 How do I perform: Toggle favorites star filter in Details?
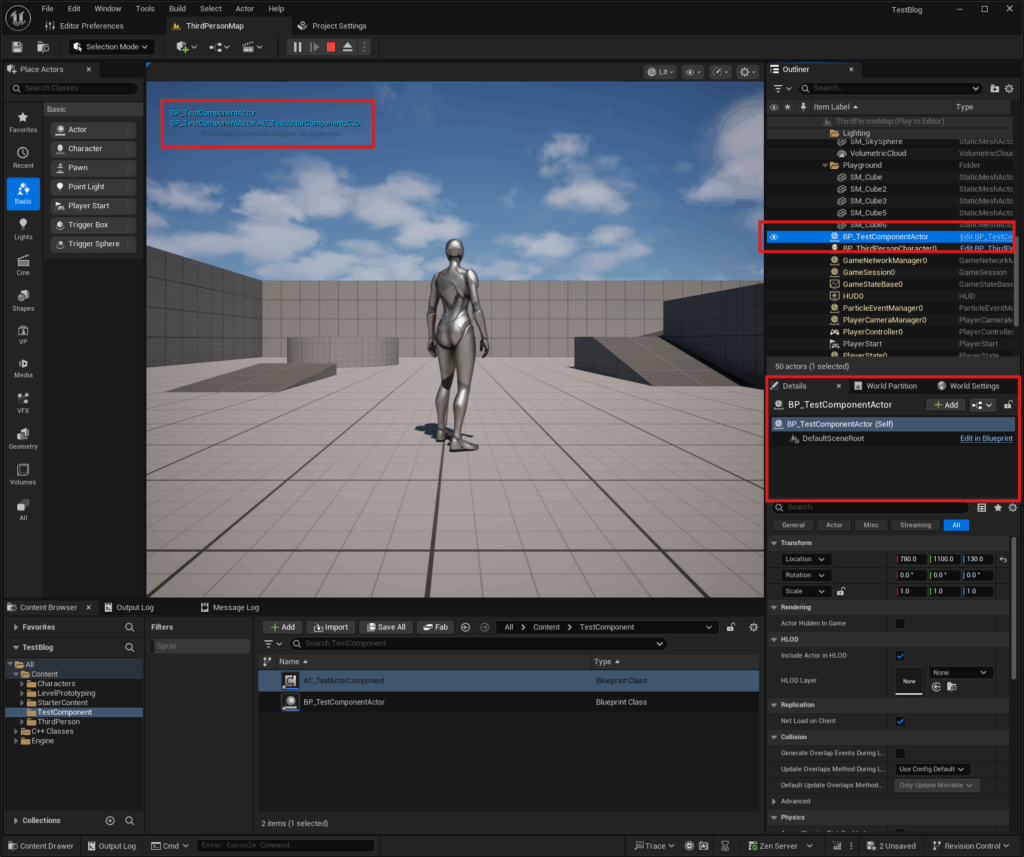click(x=998, y=508)
